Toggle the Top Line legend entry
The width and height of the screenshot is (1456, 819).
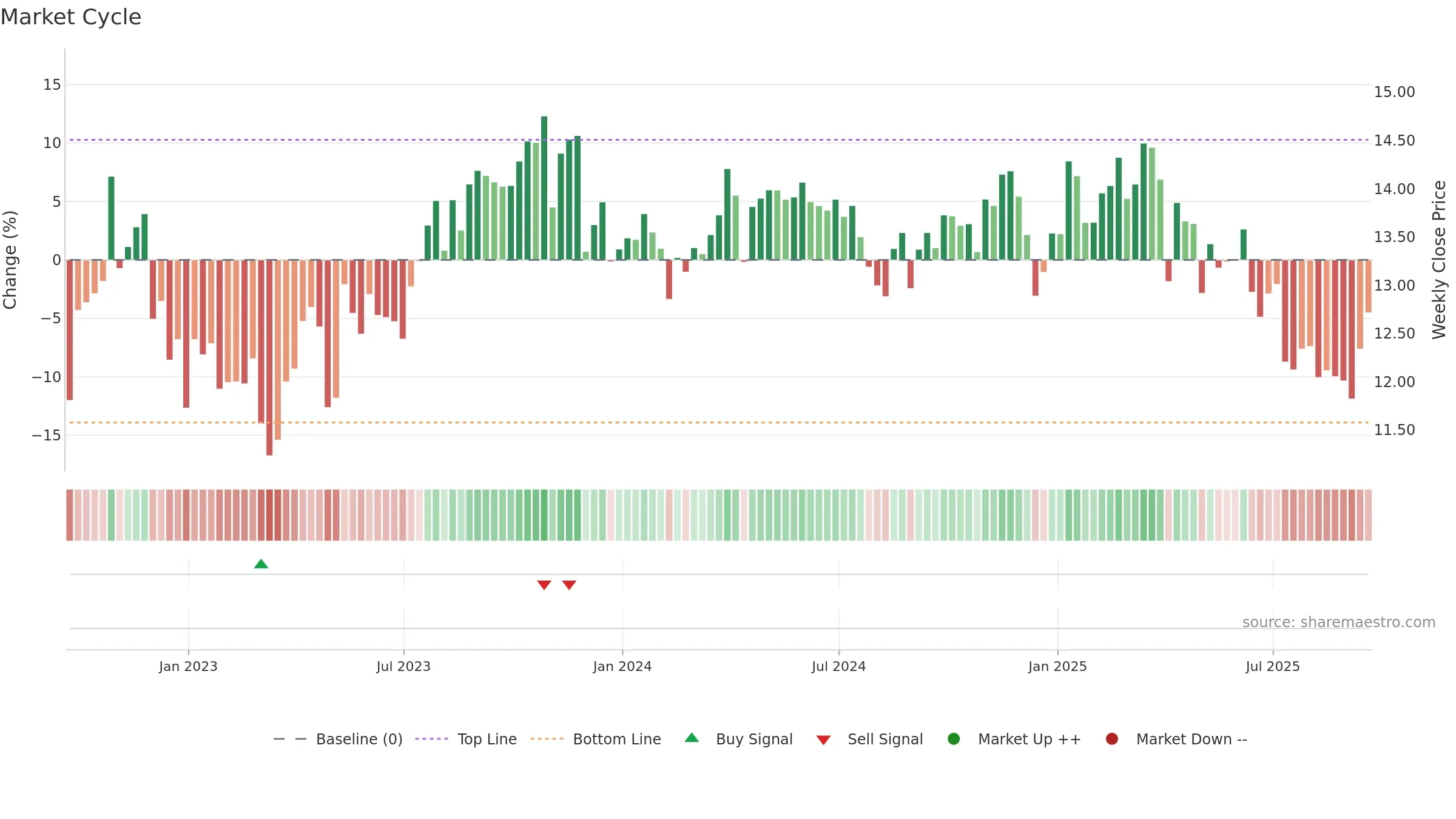[466, 739]
